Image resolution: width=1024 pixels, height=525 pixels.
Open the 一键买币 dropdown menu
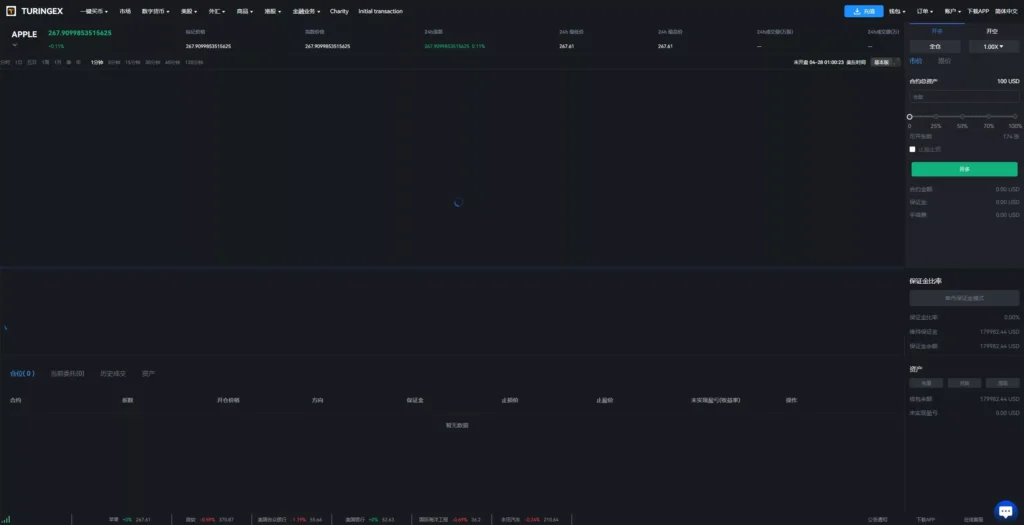point(93,12)
